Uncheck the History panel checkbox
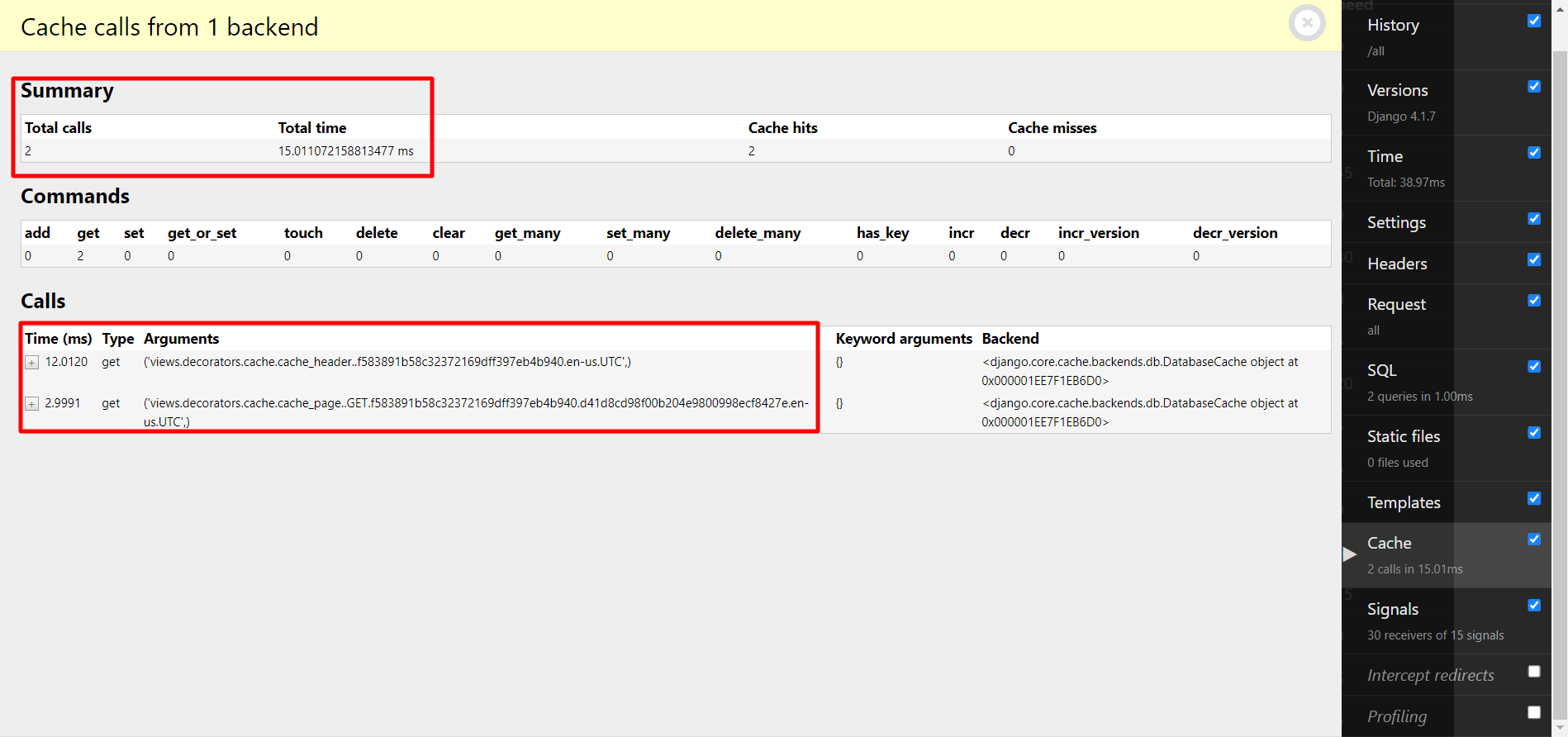Screen dimensions: 1568x737 coord(1534,21)
